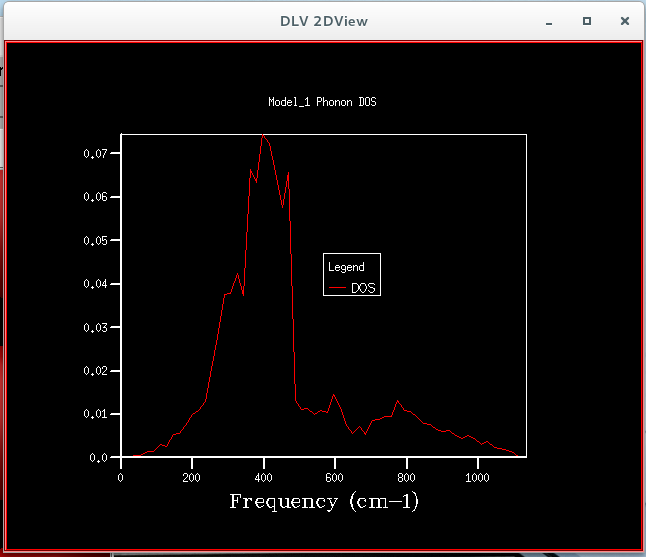Click the 400 tick label on x-axis
Image resolution: width=649 pixels, height=560 pixels.
coord(264,479)
